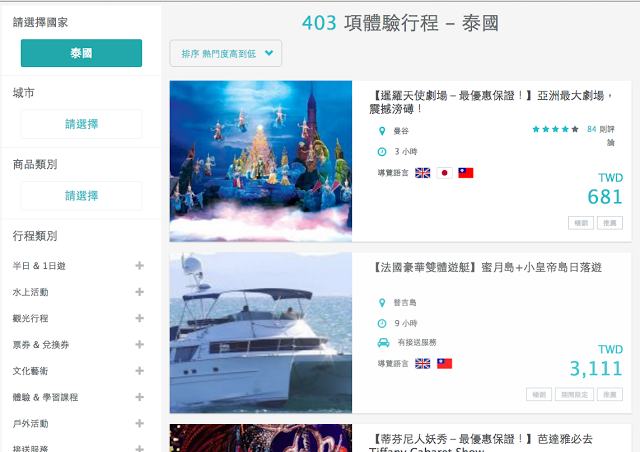Image resolution: width=640 pixels, height=452 pixels.
Task: Open the luxury catamaran yacht thumbnail
Action: (x=260, y=333)
